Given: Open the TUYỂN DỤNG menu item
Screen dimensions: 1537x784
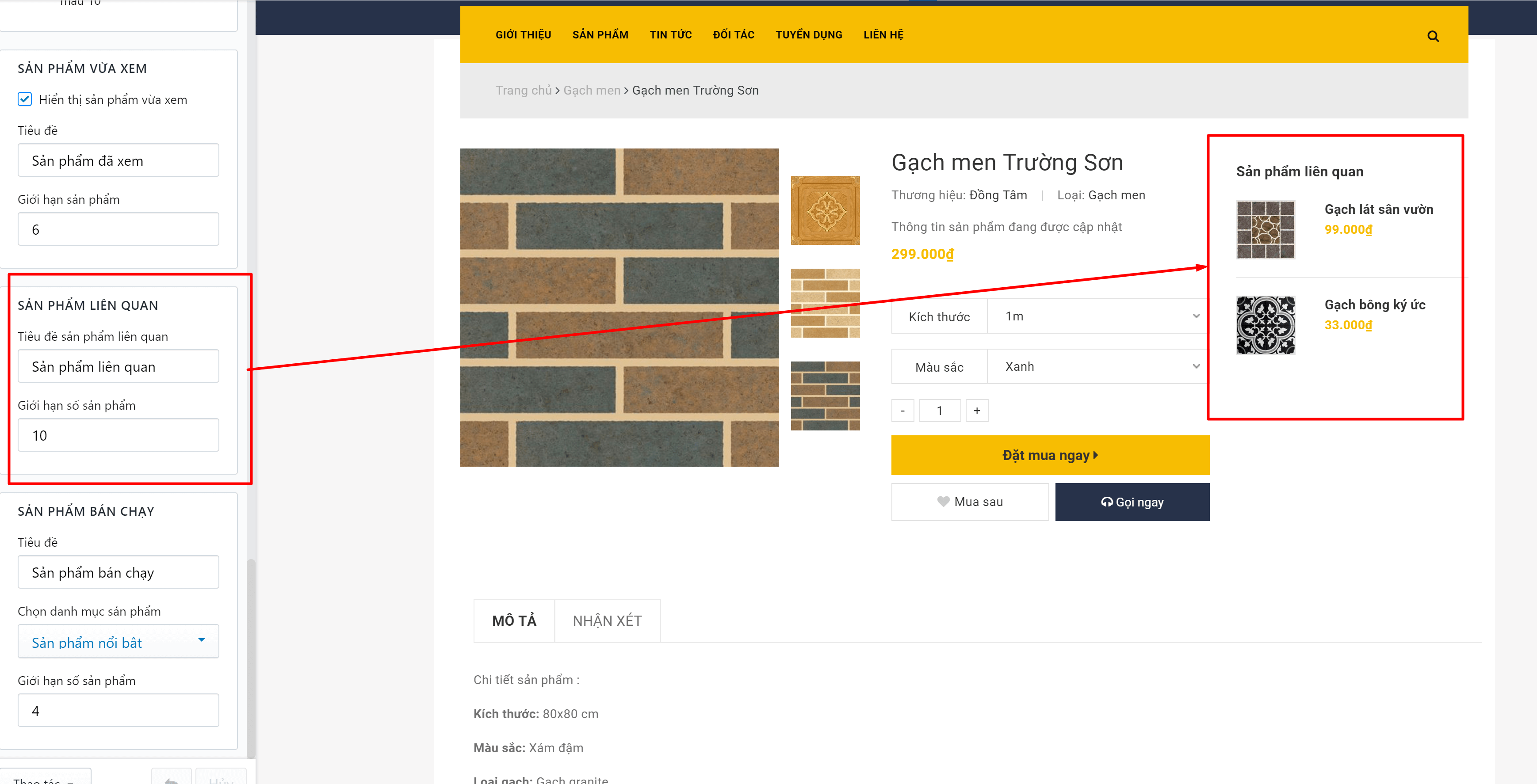Looking at the screenshot, I should pyautogui.click(x=808, y=34).
